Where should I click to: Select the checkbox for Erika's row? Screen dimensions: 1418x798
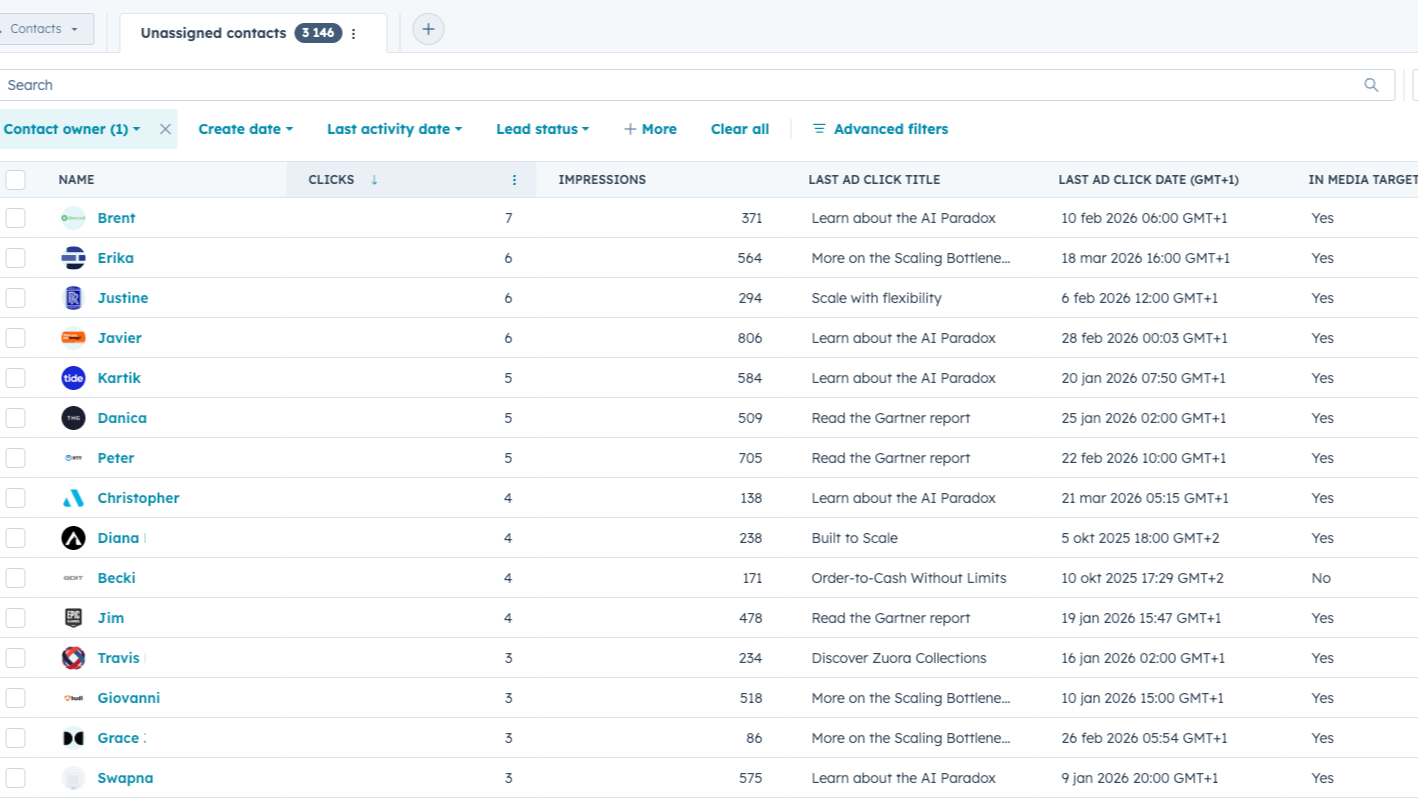15,258
